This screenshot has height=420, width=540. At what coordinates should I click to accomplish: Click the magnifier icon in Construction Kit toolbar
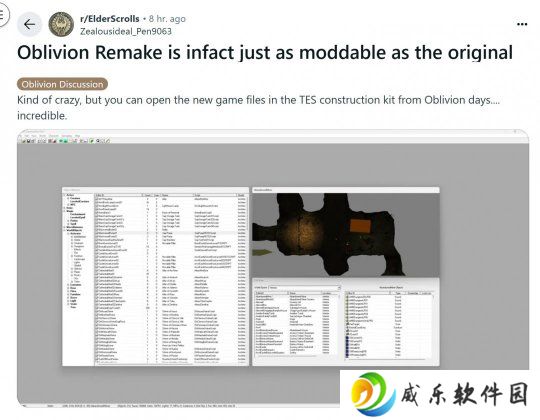[98, 141]
